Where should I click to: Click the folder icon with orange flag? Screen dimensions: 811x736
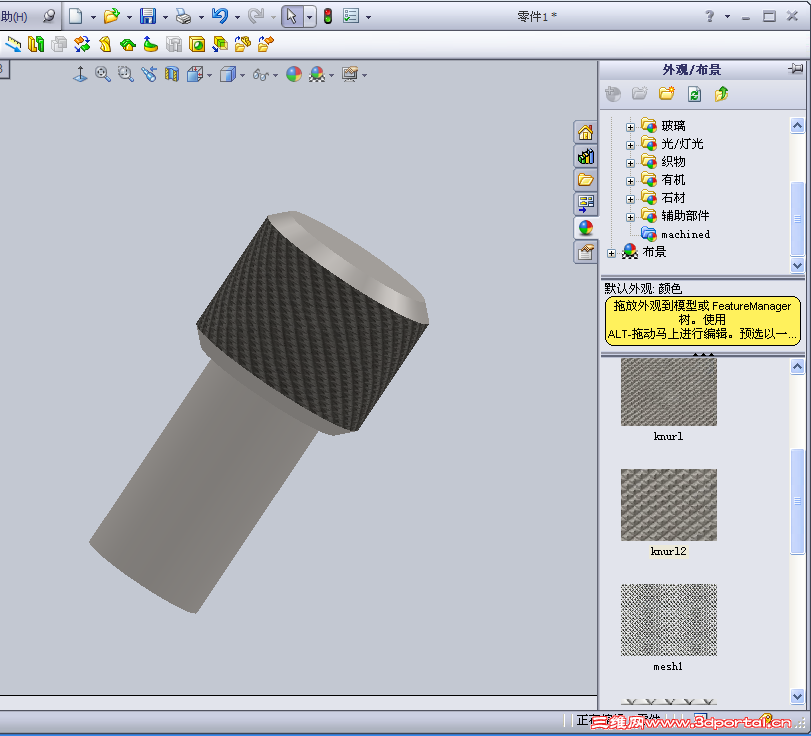266,44
